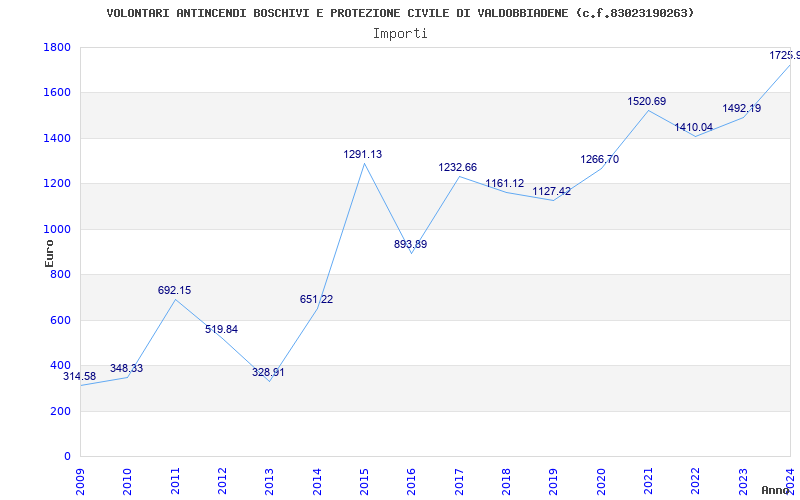800x500 pixels.
Task: Click the x-axis year 2020
Action: [x=601, y=481]
